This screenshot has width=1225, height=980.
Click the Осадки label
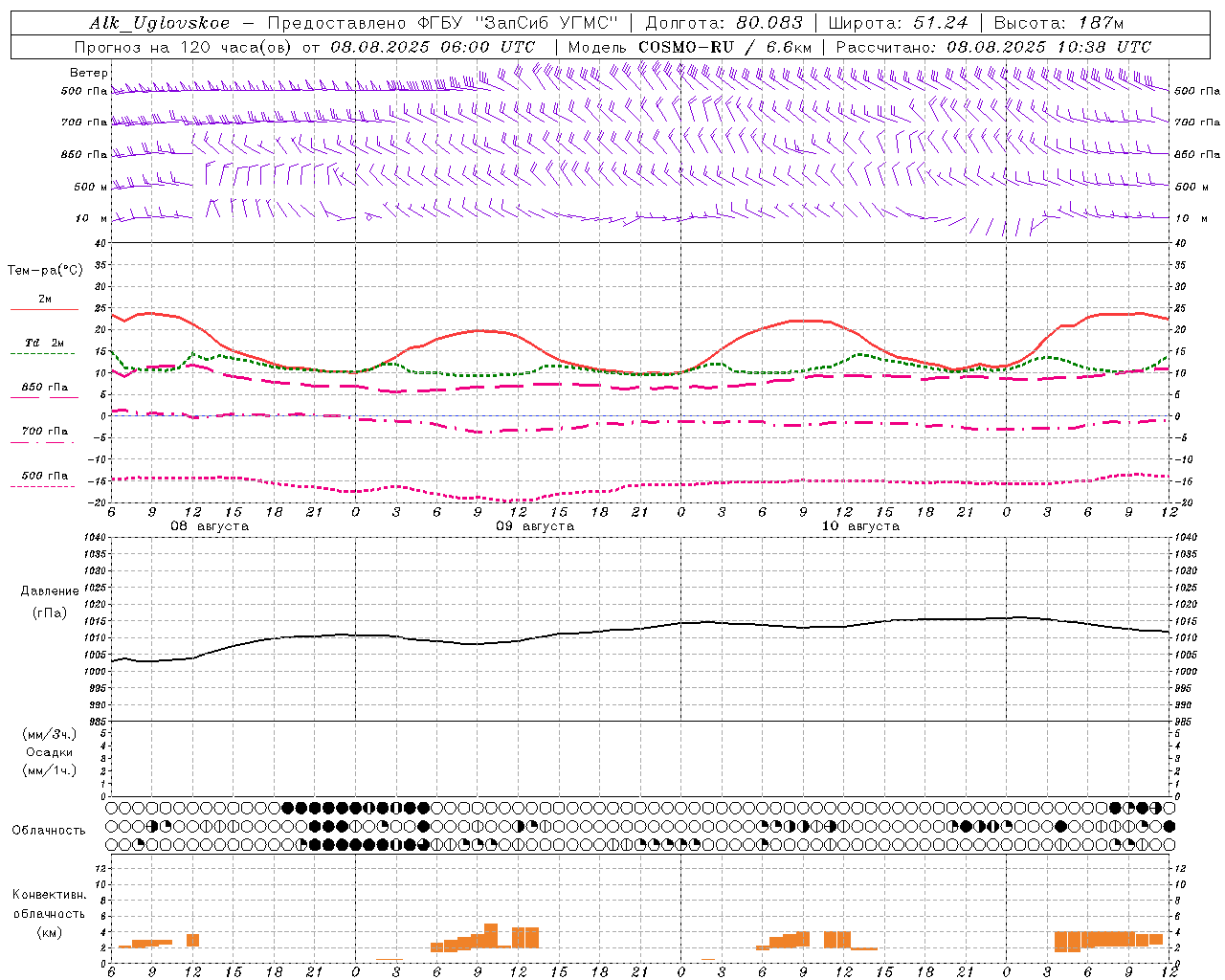coord(49,752)
